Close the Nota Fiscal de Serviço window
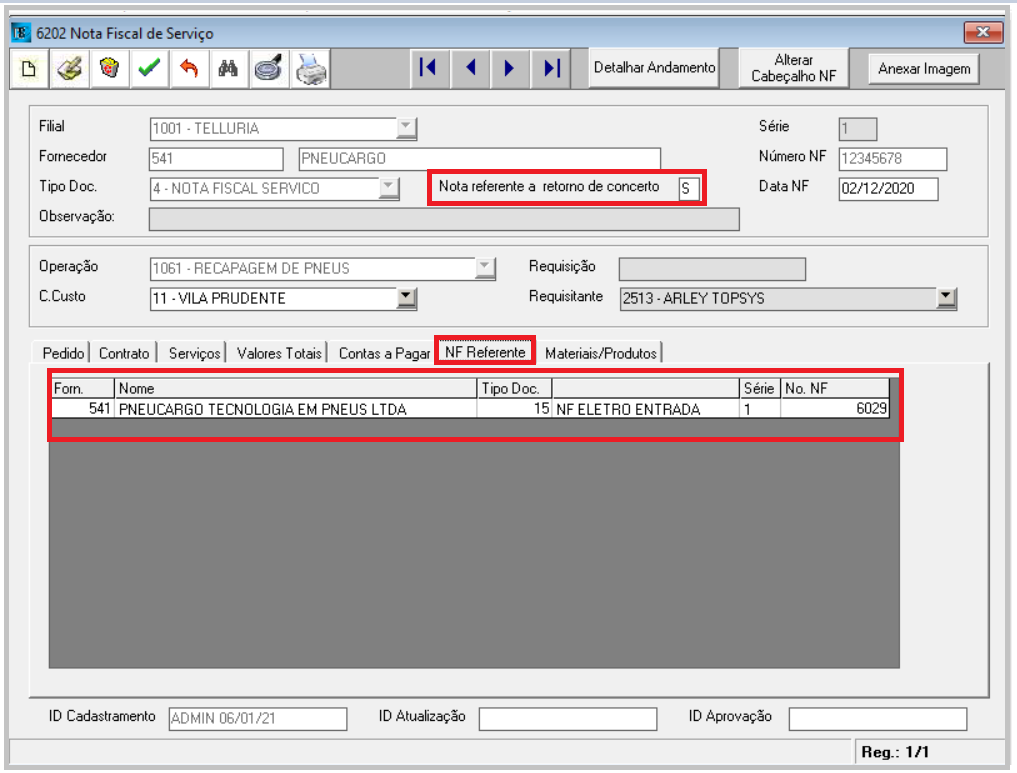 coord(983,32)
